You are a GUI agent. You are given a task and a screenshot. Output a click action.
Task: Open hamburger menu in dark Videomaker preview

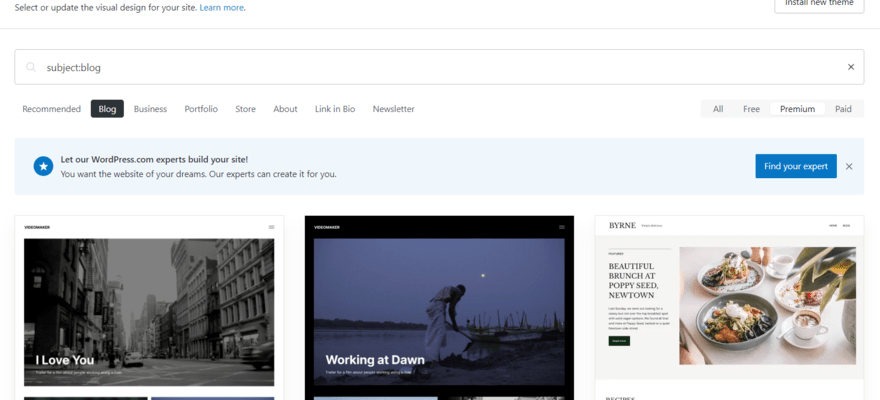click(562, 227)
